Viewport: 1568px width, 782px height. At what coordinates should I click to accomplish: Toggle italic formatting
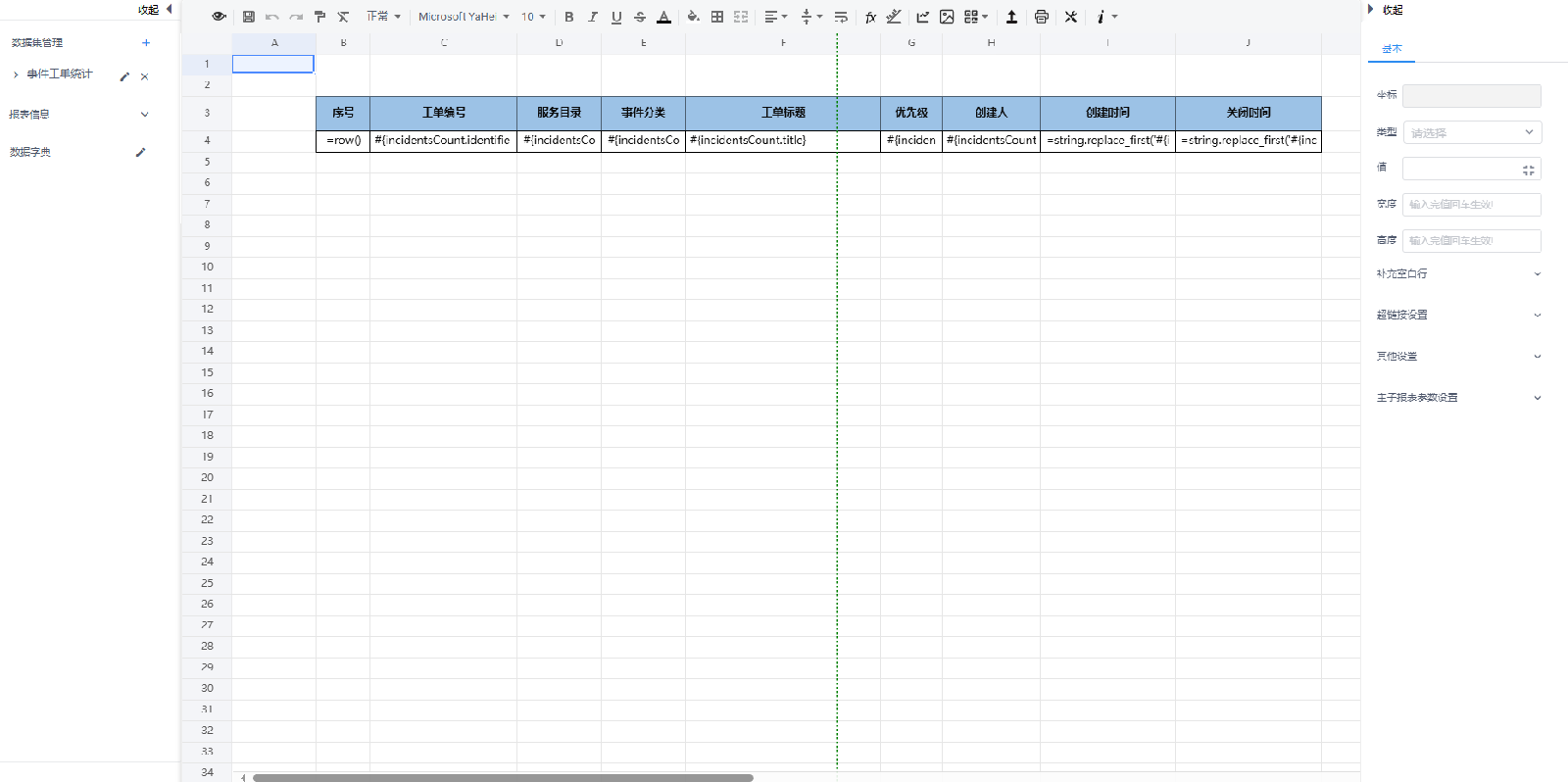(593, 17)
